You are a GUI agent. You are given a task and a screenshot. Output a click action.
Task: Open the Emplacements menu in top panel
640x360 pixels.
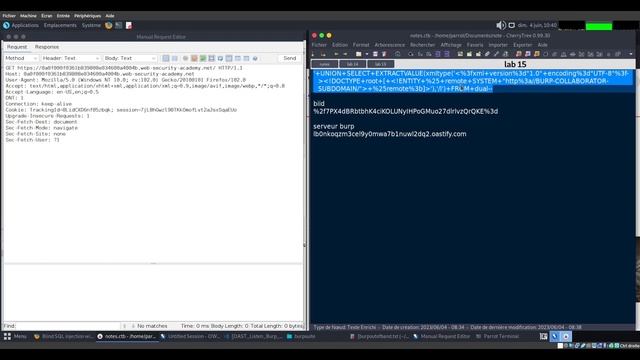click(x=60, y=25)
